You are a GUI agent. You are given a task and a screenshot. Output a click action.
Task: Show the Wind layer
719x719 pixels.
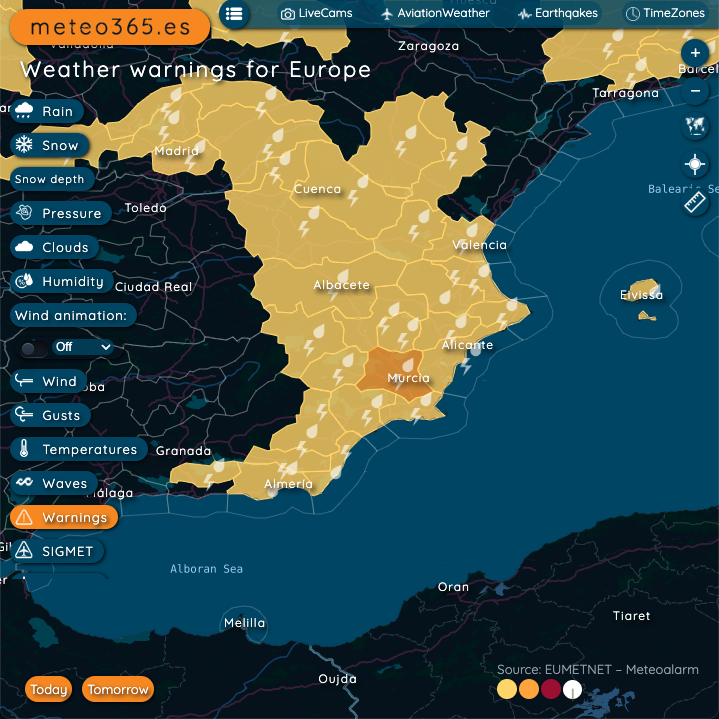(48, 381)
